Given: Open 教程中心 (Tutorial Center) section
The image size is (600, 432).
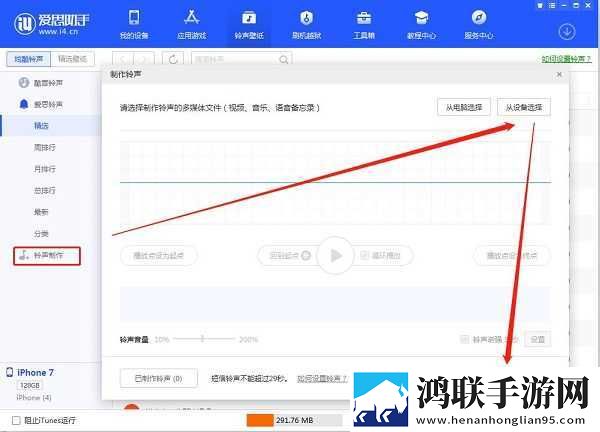Looking at the screenshot, I should [421, 25].
